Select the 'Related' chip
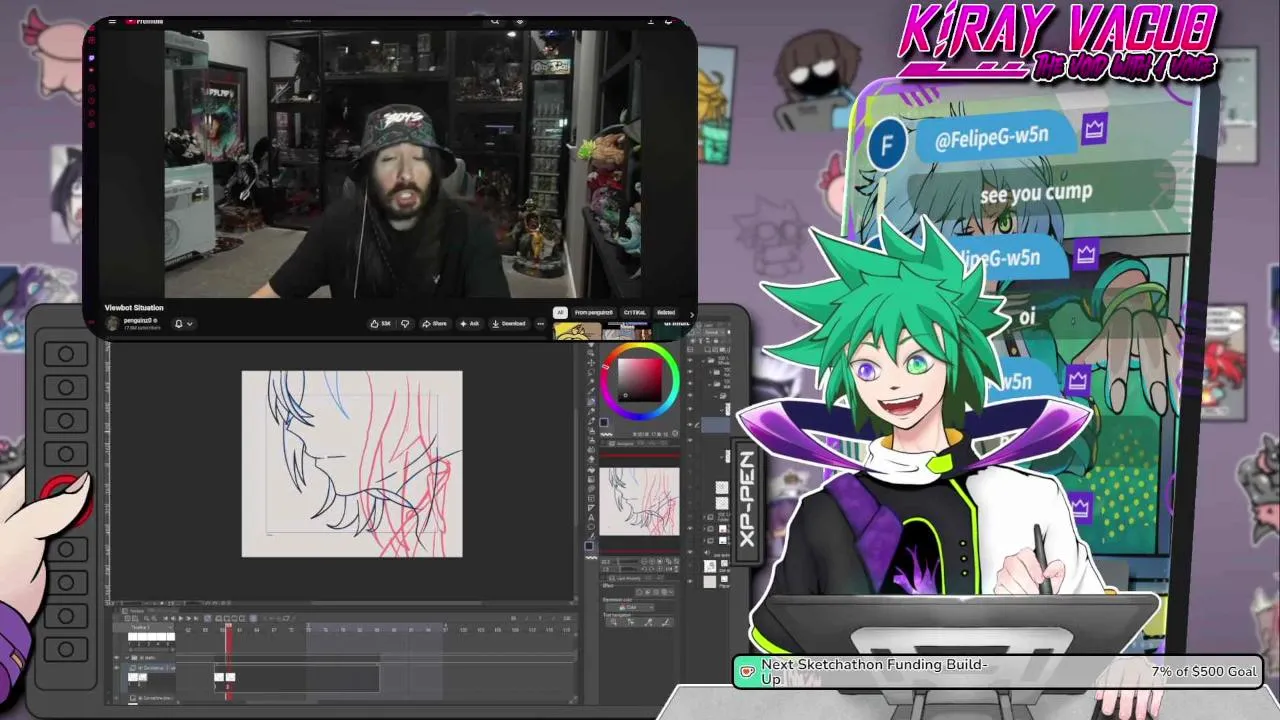 tap(665, 312)
